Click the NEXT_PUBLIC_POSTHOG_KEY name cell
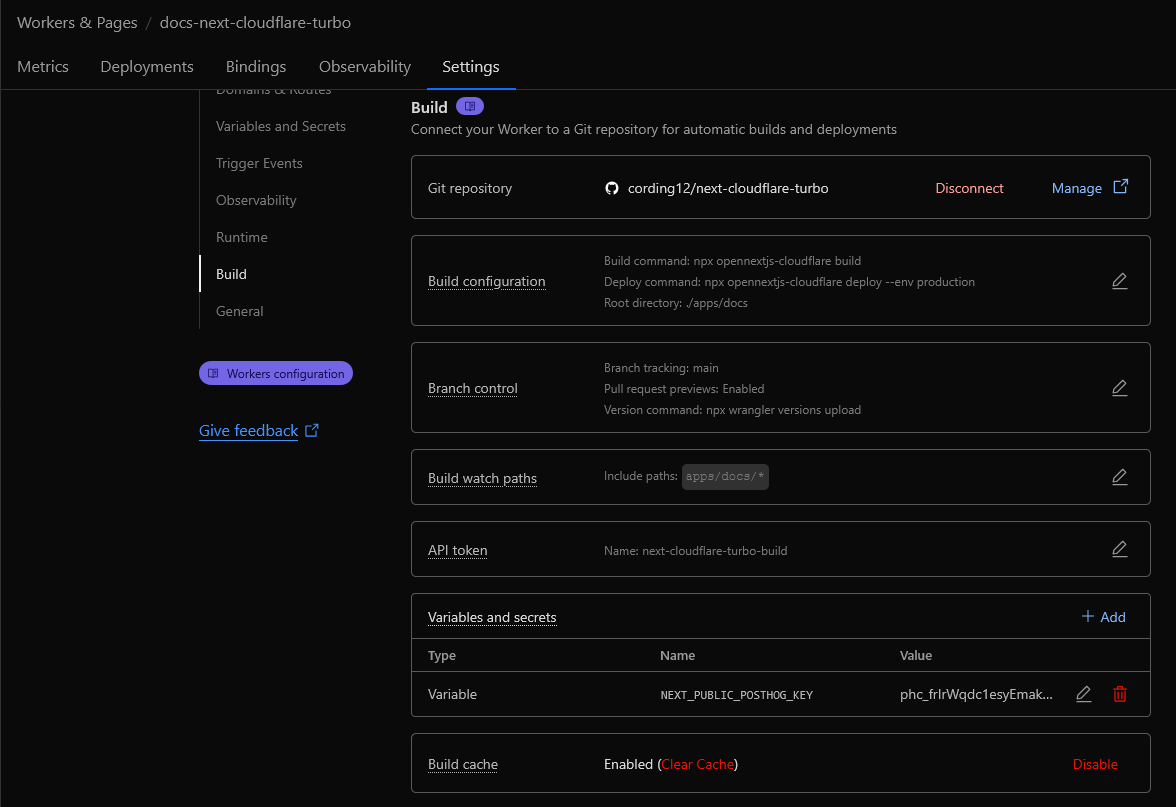The height and width of the screenshot is (807, 1176). [x=736, y=695]
